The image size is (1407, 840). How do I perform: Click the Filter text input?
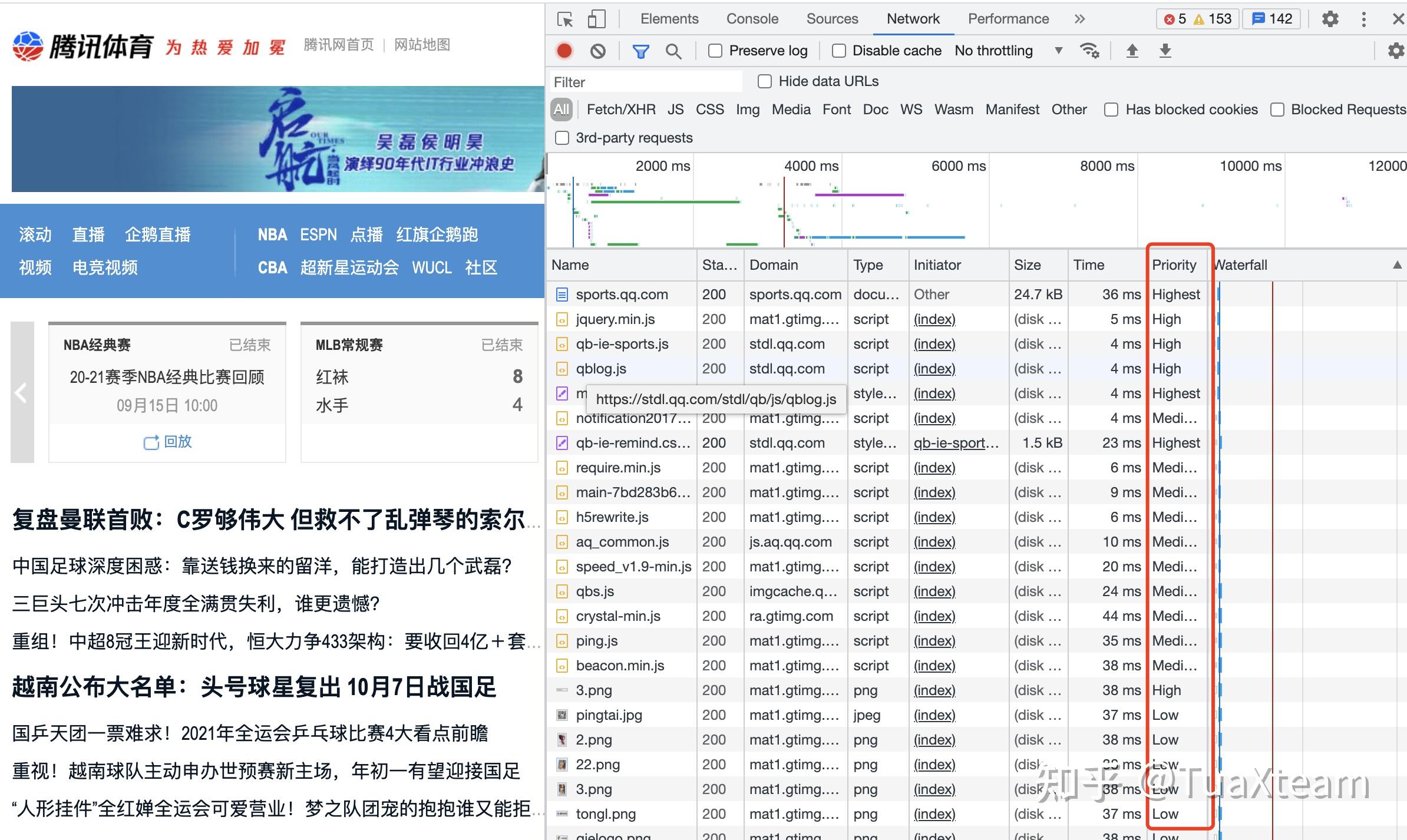pos(646,82)
